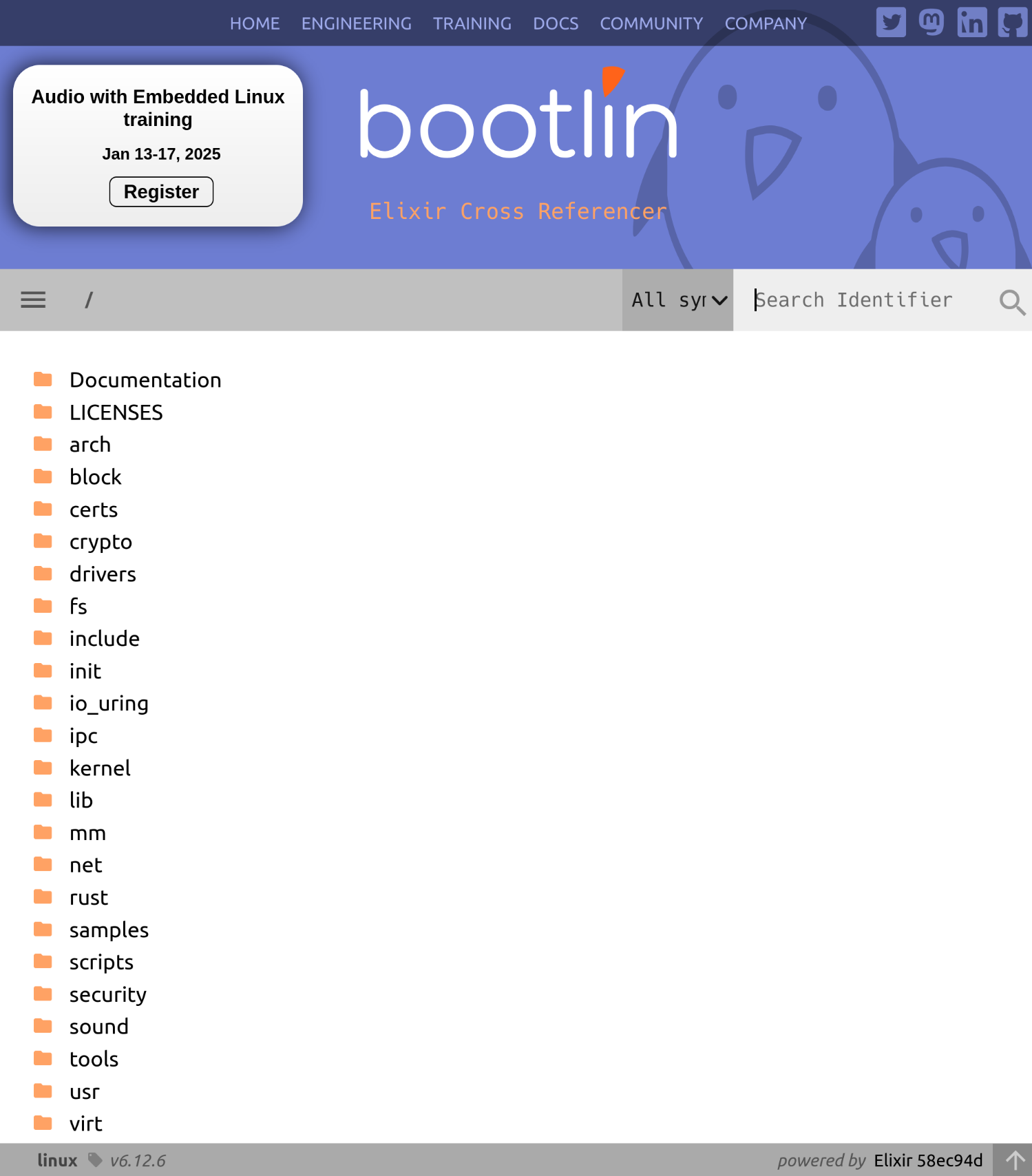Click the Register training button

pyautogui.click(x=161, y=191)
